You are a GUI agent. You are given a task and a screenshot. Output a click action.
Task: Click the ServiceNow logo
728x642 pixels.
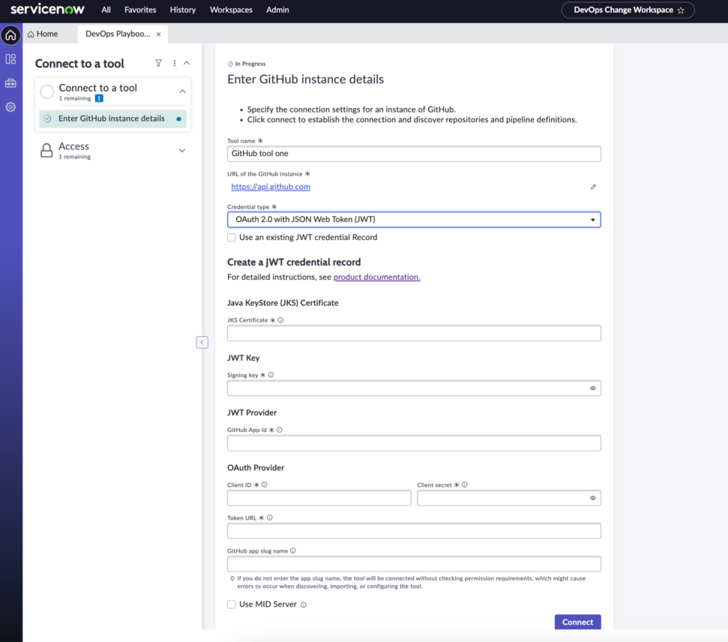[x=47, y=9]
